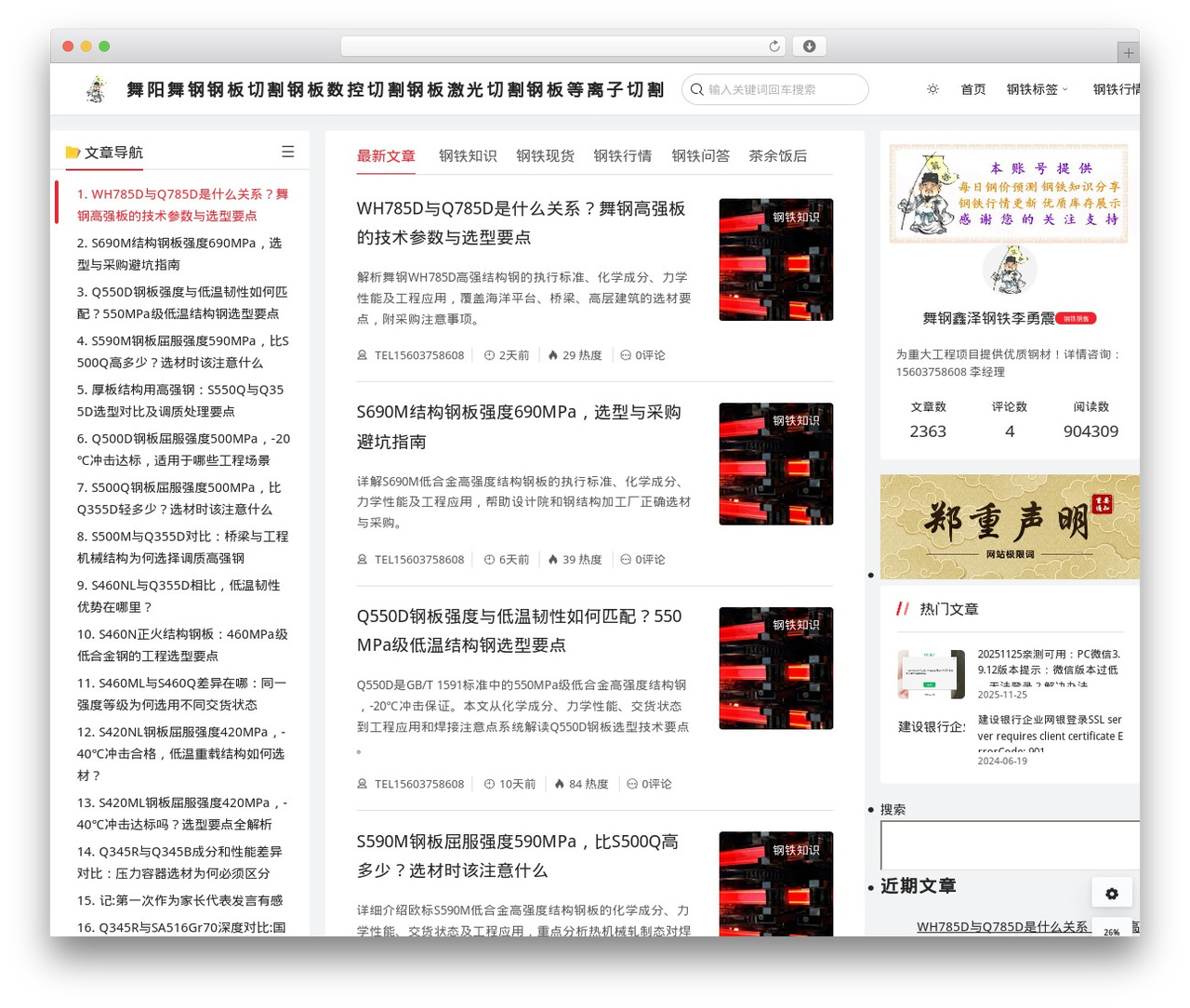Click the browser download icon

tap(810, 46)
